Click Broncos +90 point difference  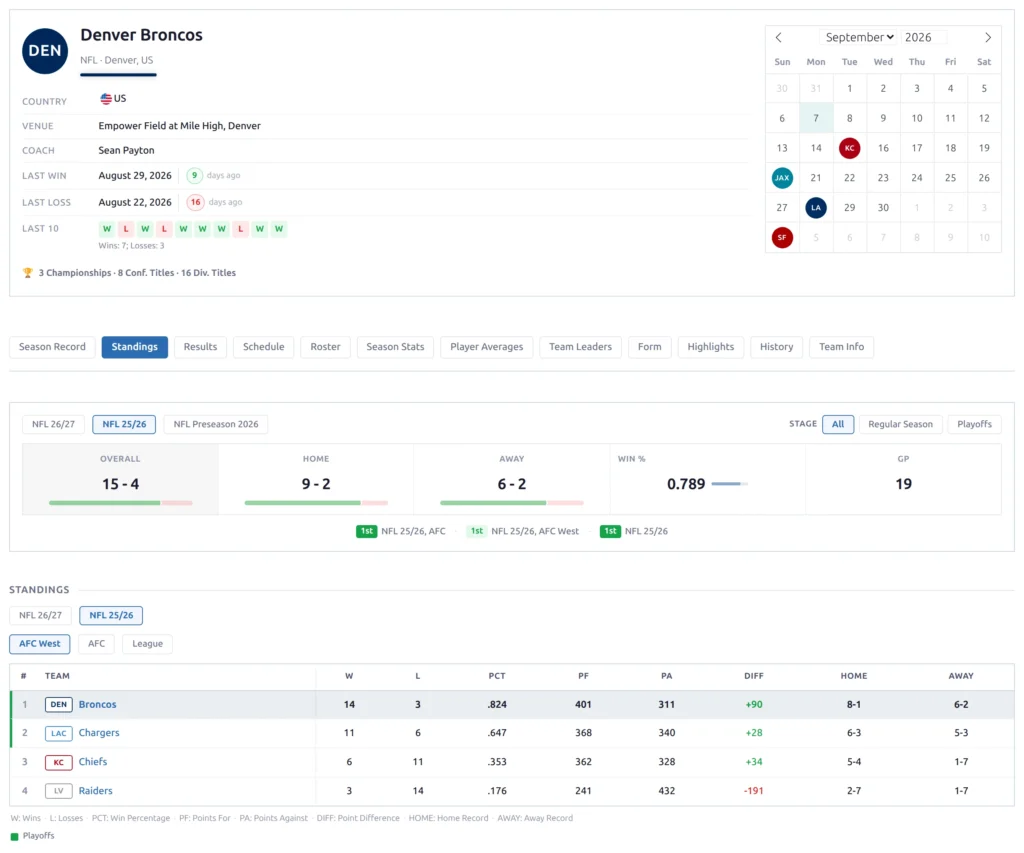[x=754, y=705]
